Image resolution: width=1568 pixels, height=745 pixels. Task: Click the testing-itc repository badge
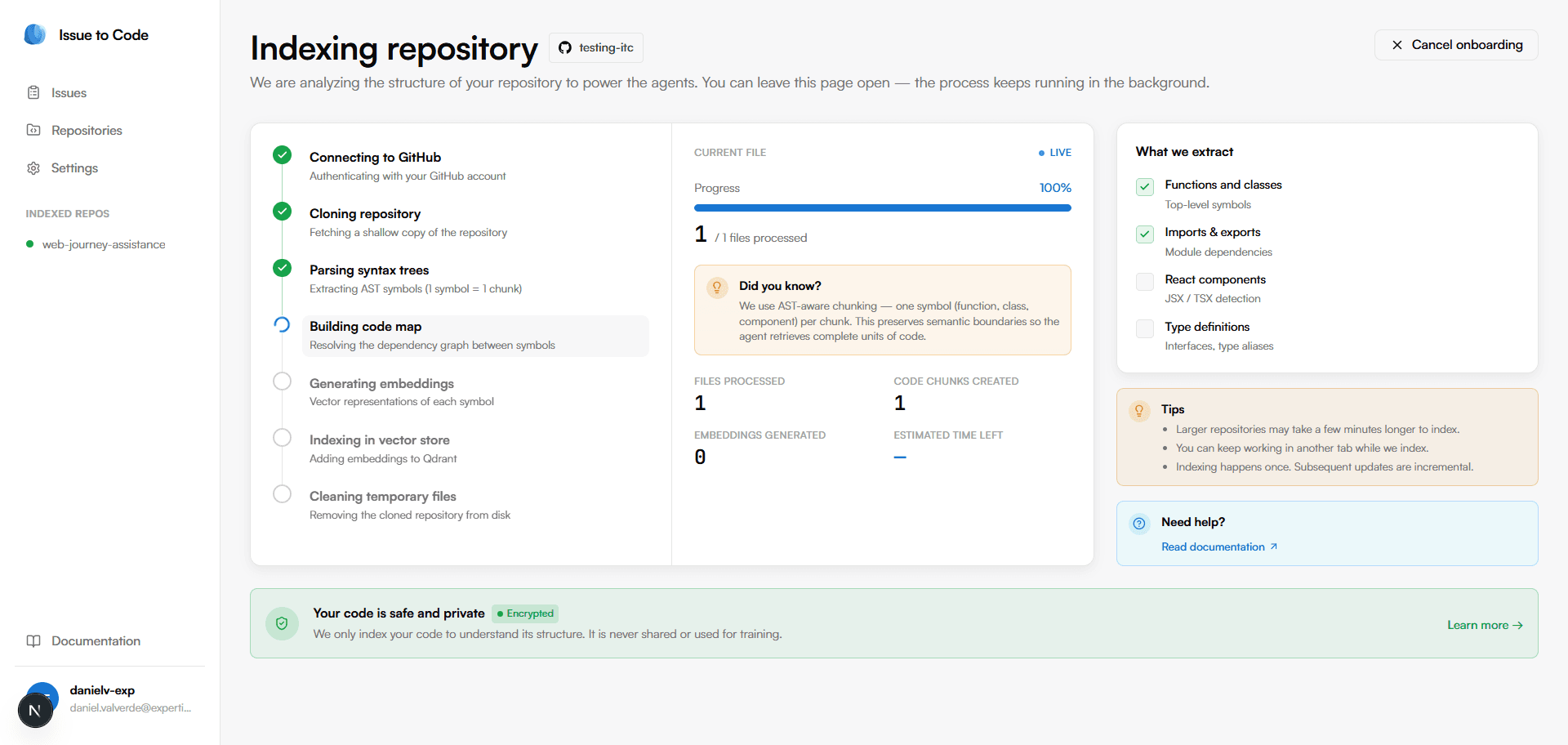click(x=596, y=47)
